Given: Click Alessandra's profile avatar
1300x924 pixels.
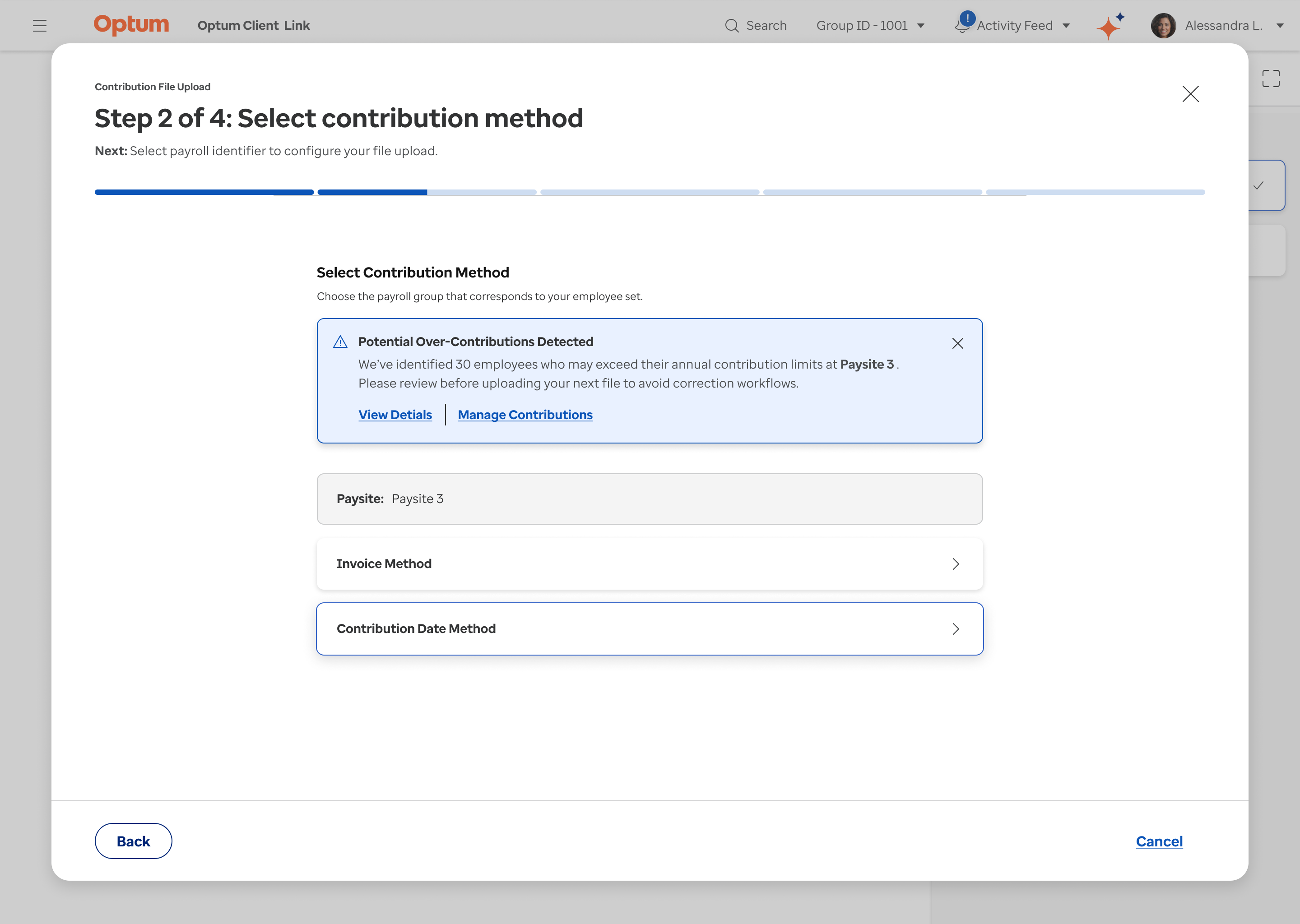Looking at the screenshot, I should pyautogui.click(x=1163, y=26).
